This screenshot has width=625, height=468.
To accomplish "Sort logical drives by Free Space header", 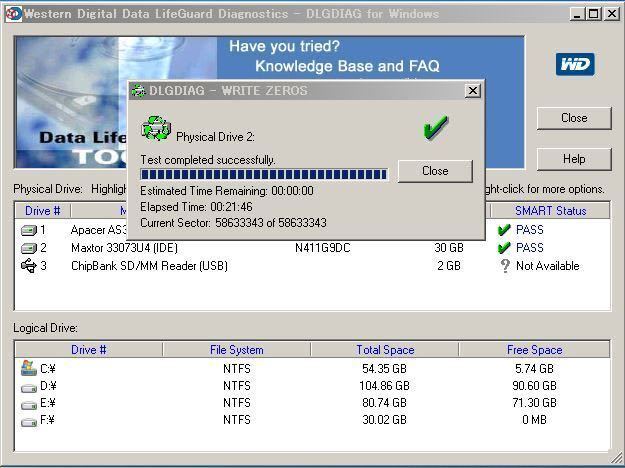I will (x=534, y=350).
